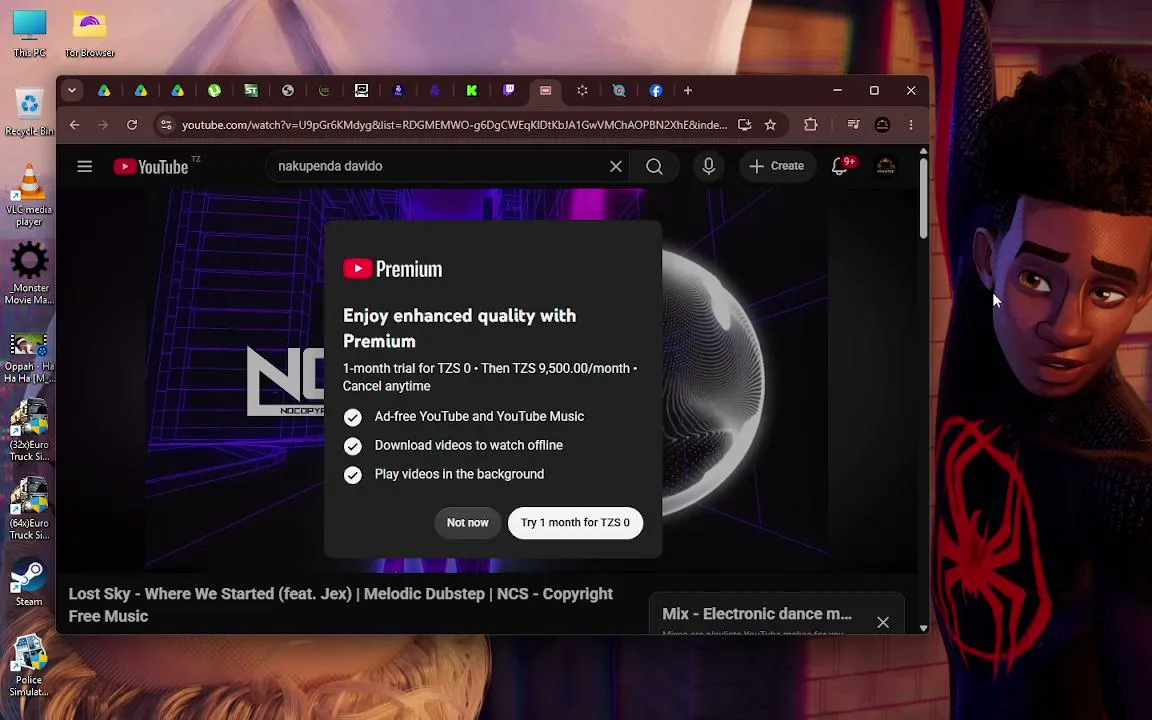Select (32x)Euro Truck Si... shortcut
Viewport: 1152px width, 720px height.
[29, 431]
